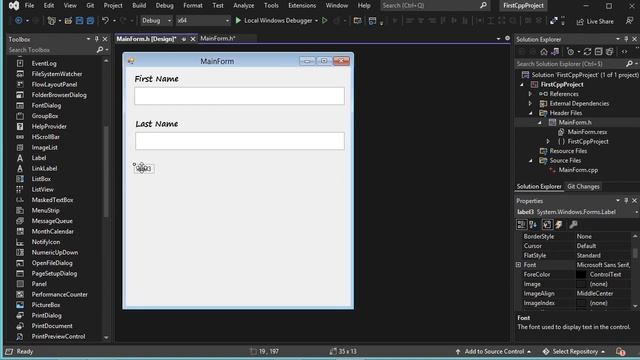Expand External Dependencies tree node
The image size is (640, 360).
click(x=530, y=104)
